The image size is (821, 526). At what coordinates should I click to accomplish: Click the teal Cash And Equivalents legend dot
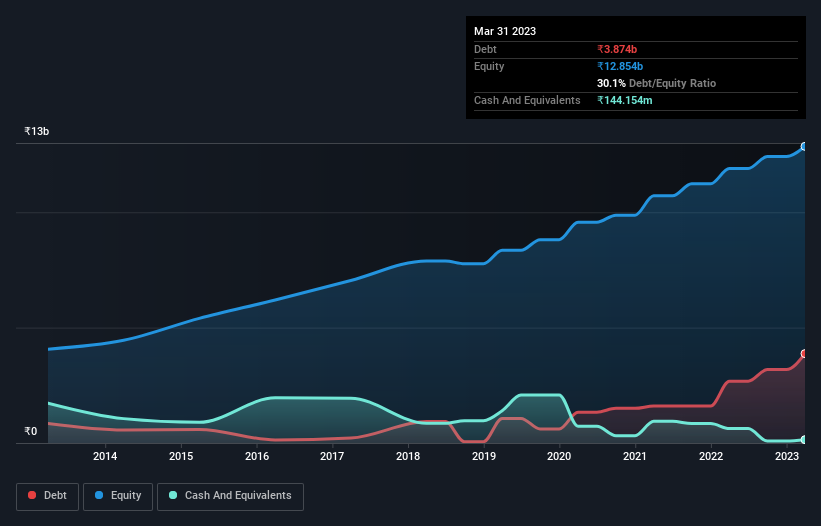pos(173,495)
